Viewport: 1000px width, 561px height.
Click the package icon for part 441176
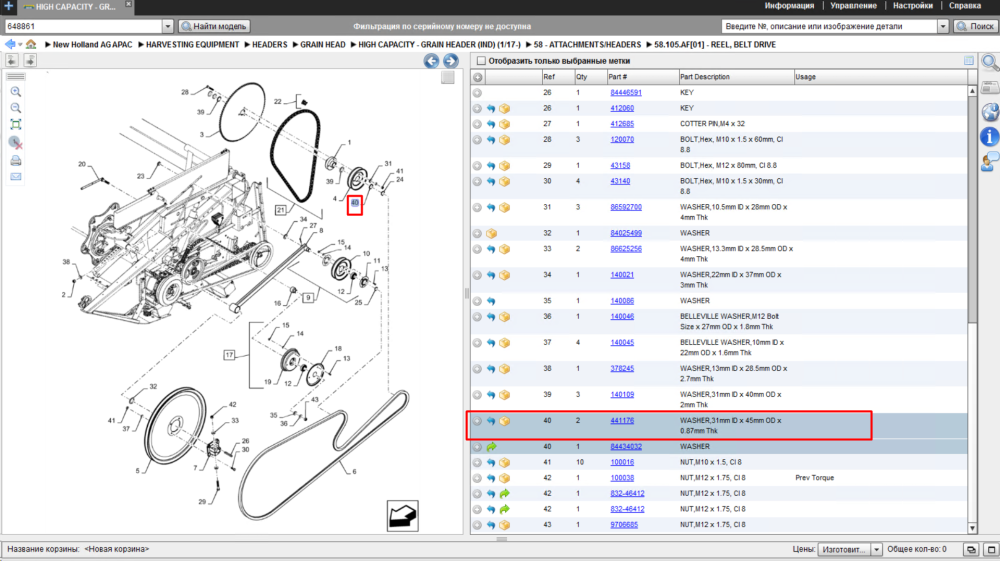click(x=504, y=421)
